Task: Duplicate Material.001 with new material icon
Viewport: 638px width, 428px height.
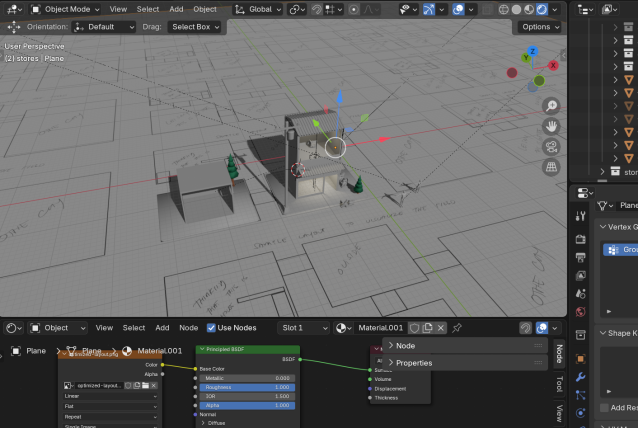Action: click(x=427, y=328)
